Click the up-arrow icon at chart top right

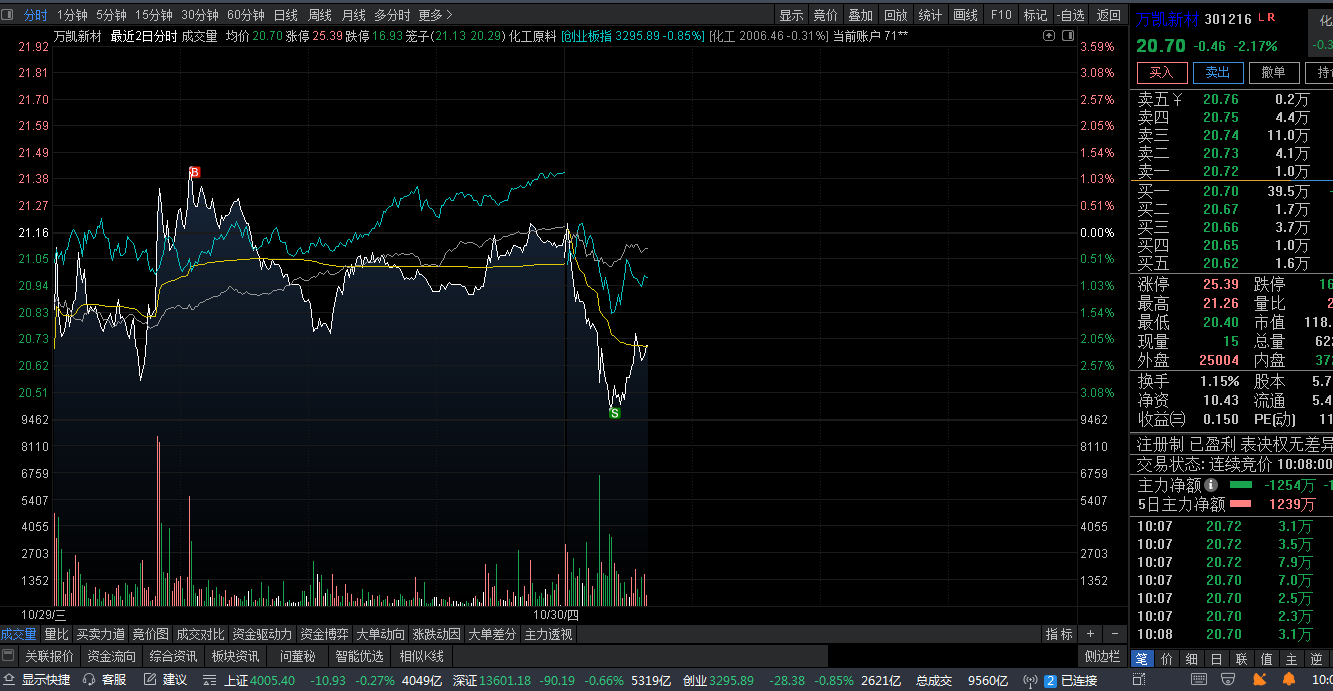pos(1049,36)
